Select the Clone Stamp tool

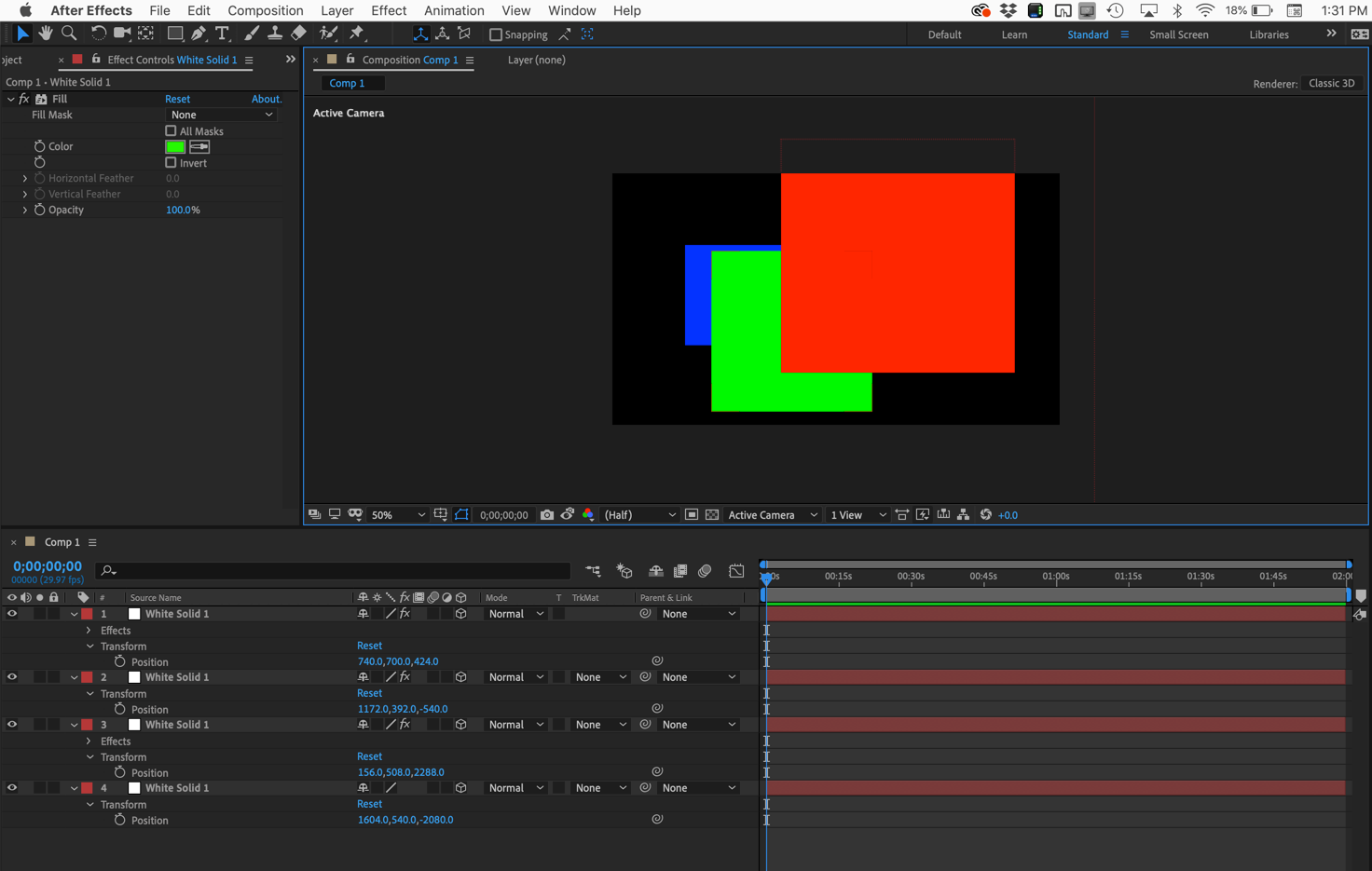[275, 34]
